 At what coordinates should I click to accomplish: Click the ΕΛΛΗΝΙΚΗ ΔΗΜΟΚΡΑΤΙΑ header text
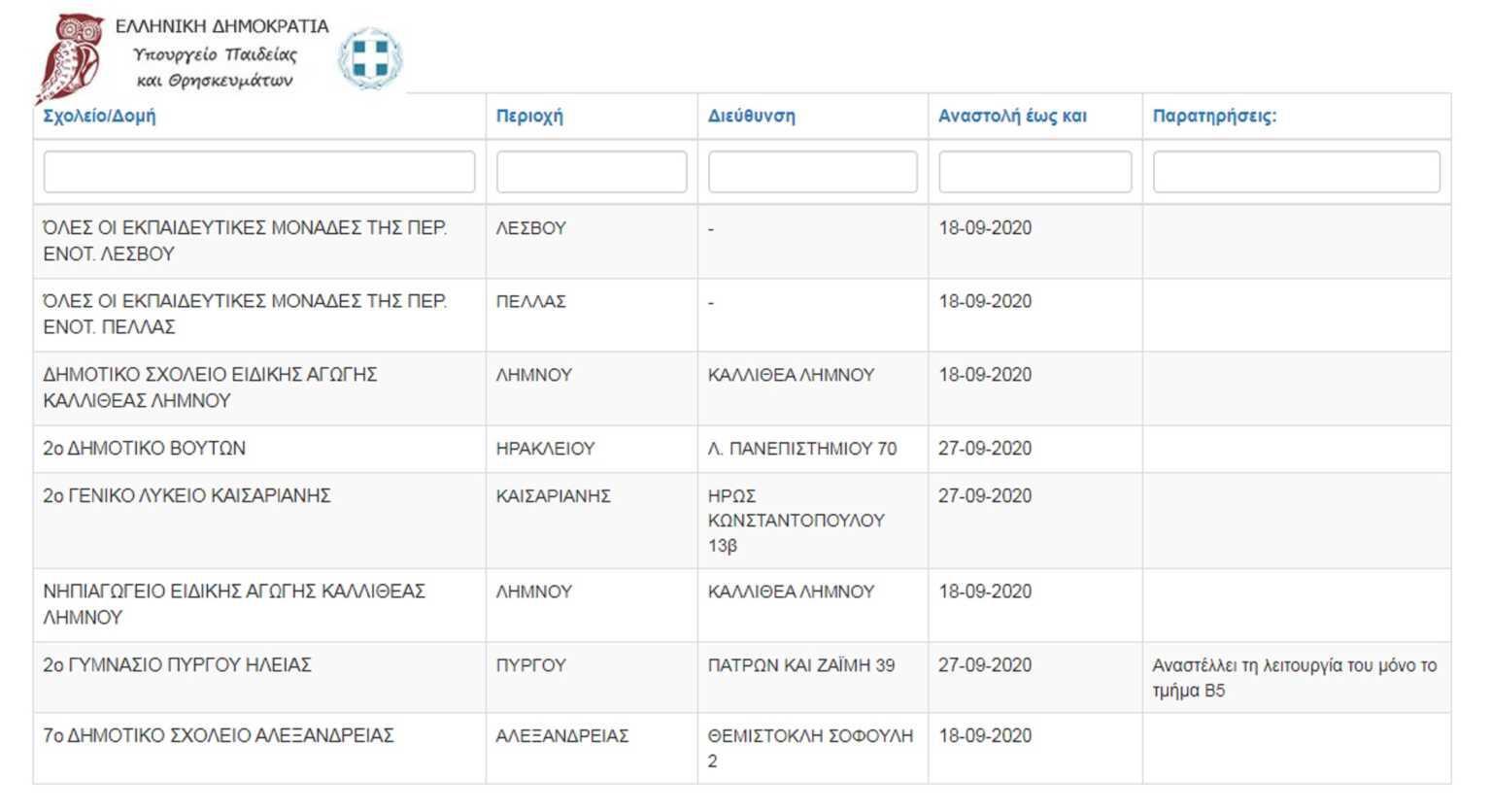point(221,26)
